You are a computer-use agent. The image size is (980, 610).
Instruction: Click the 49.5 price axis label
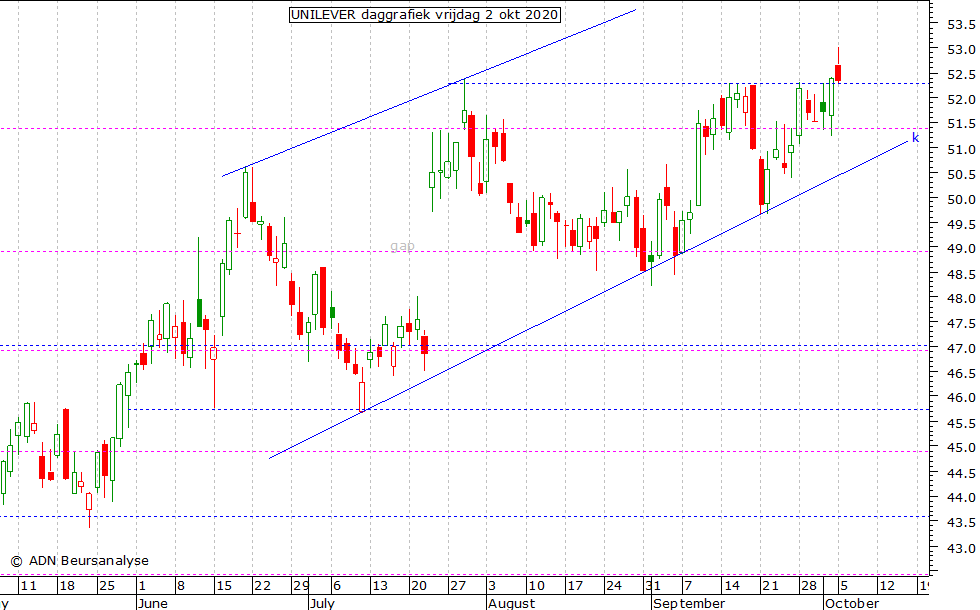(x=961, y=224)
